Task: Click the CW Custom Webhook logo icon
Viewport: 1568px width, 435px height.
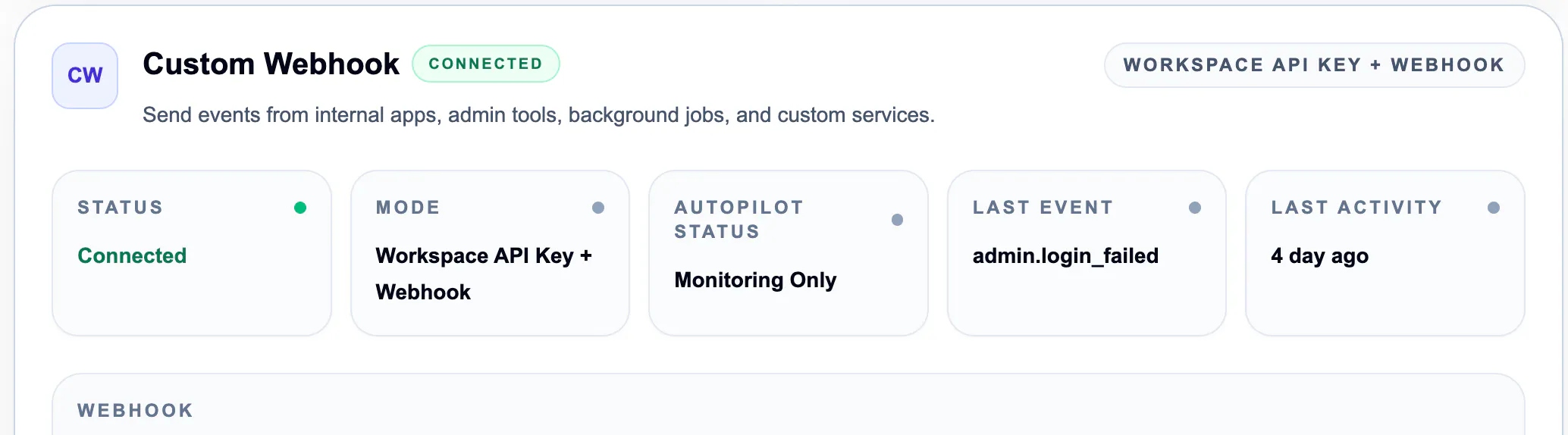Action: pyautogui.click(x=85, y=76)
